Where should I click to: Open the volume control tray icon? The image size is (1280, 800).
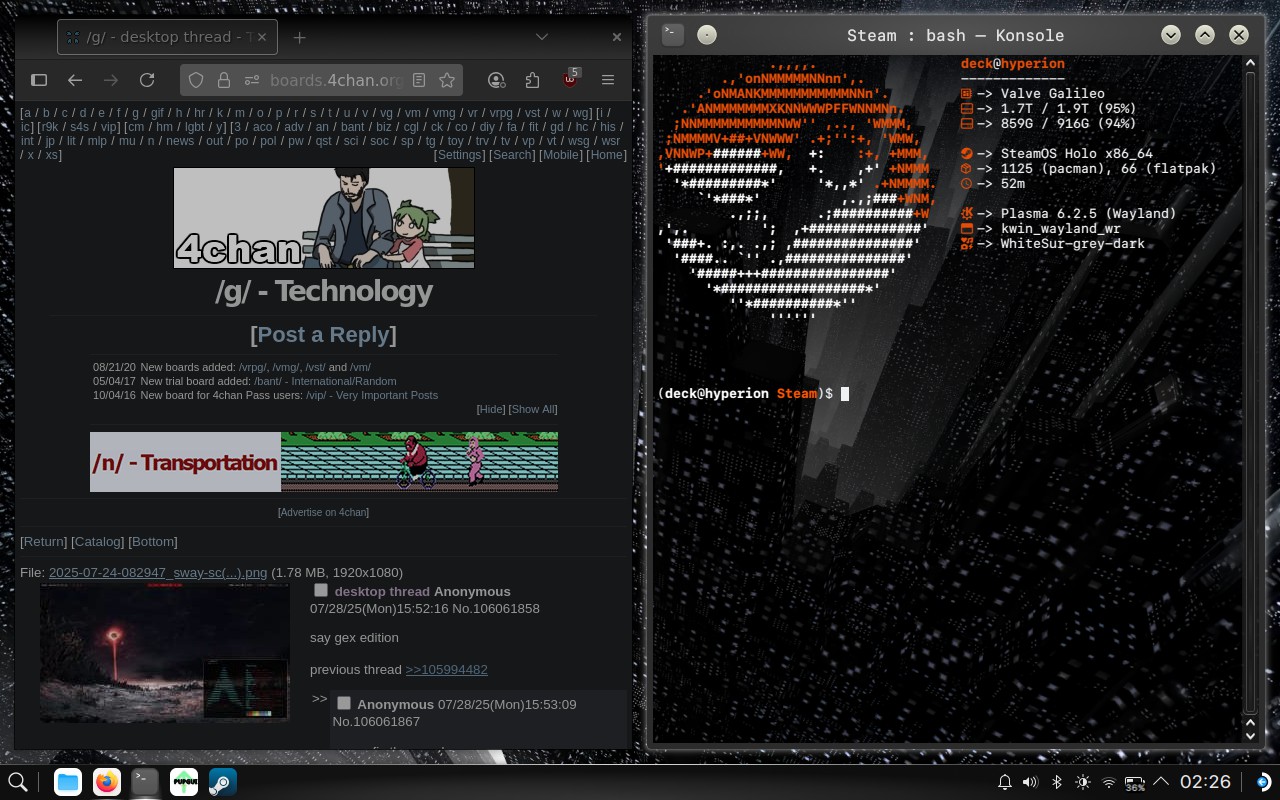[x=1031, y=782]
